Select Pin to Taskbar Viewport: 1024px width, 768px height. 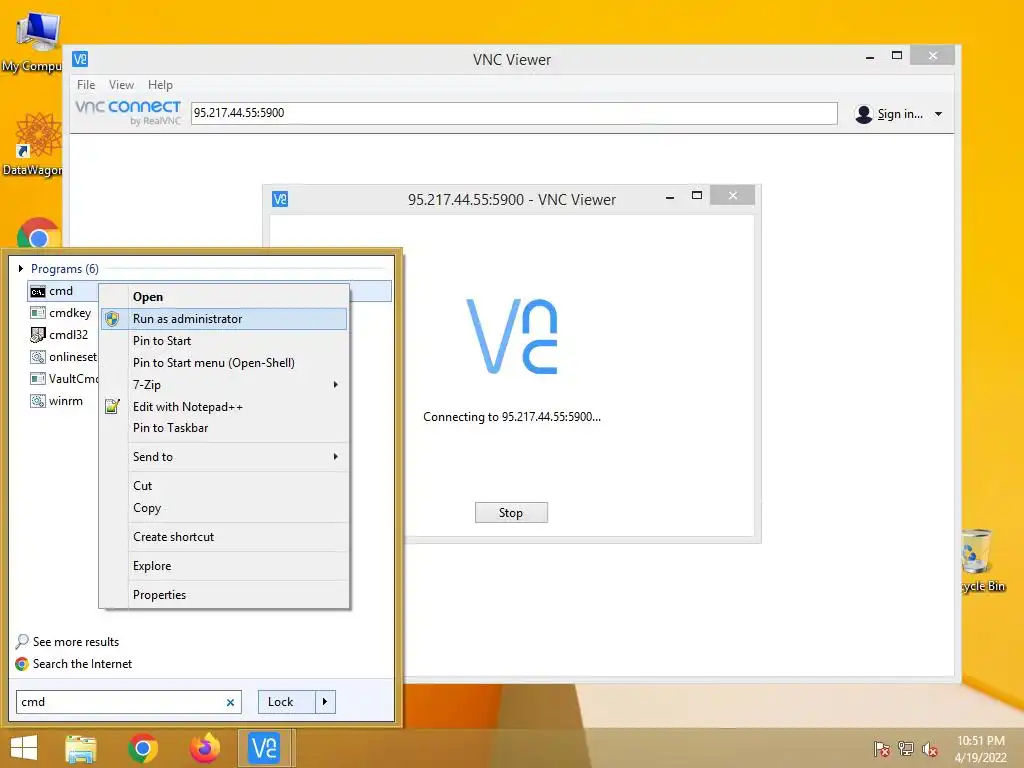[224, 428]
